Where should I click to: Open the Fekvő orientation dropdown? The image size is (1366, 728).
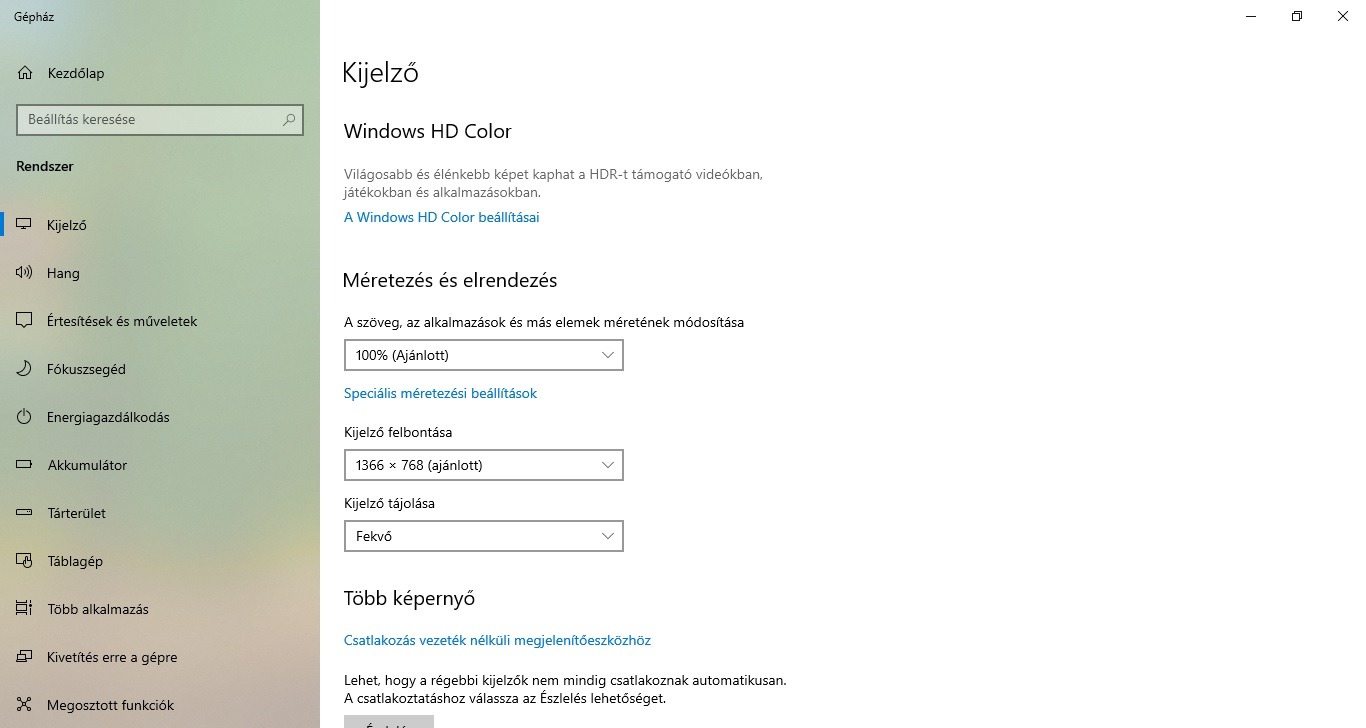click(x=483, y=536)
